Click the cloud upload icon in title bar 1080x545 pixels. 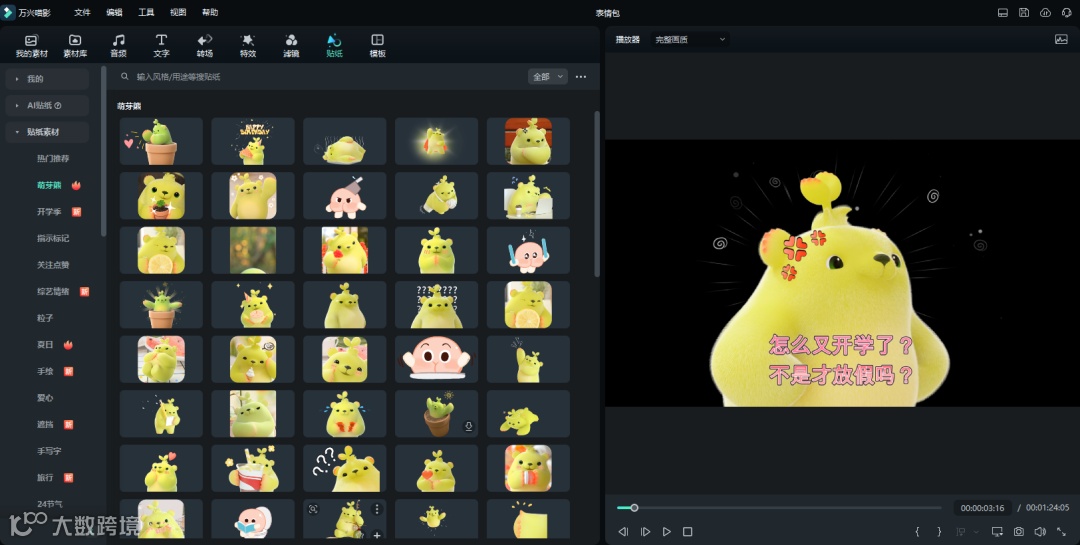coord(1045,12)
